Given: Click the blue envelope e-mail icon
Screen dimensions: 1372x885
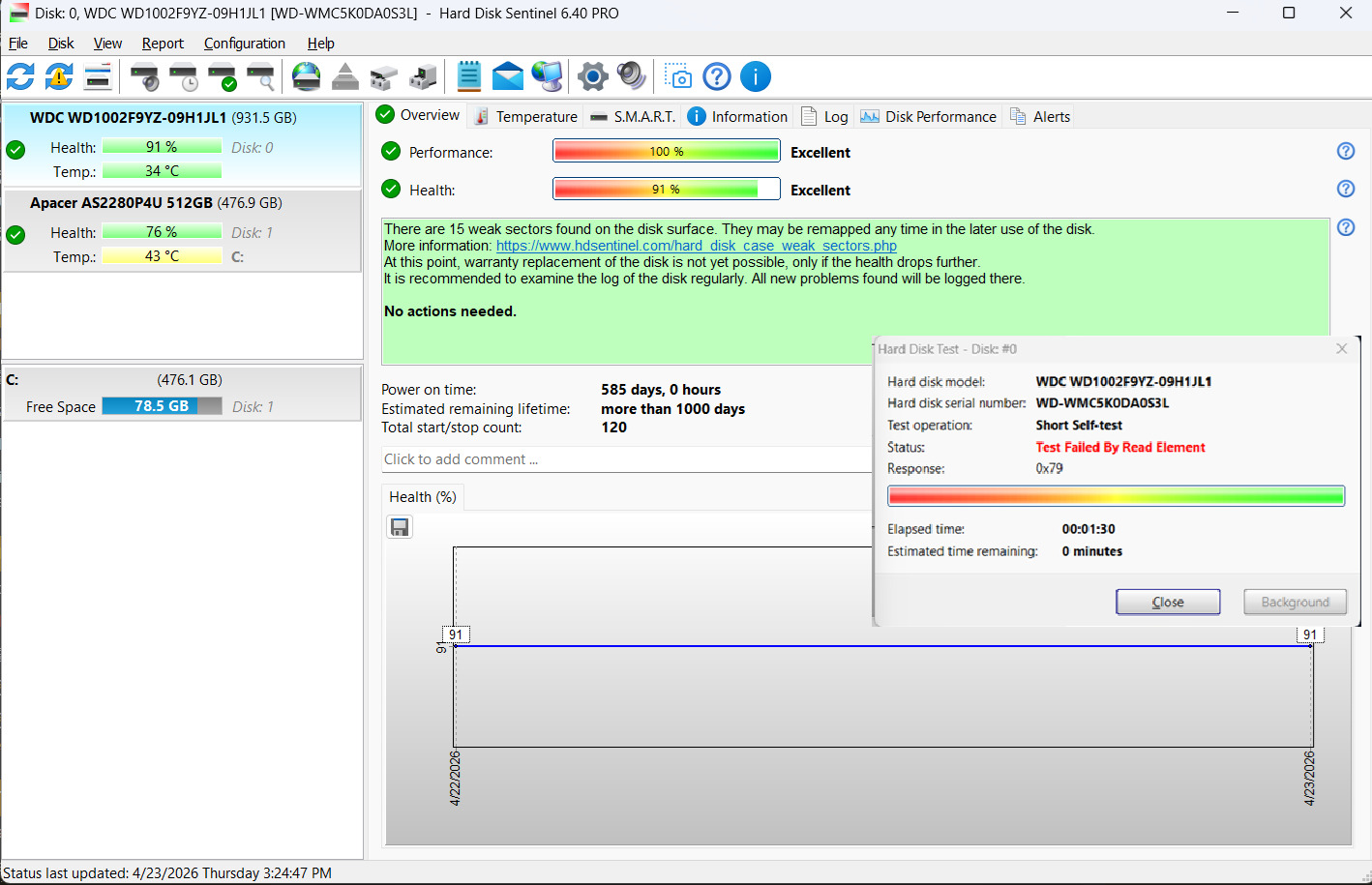Looking at the screenshot, I should coord(508,76).
